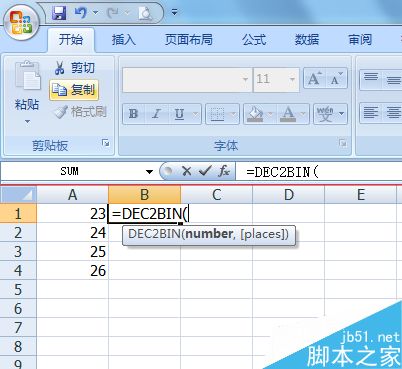Open the underline style dropdown
Viewport: 402px width, 369px height.
pyautogui.click(x=196, y=114)
